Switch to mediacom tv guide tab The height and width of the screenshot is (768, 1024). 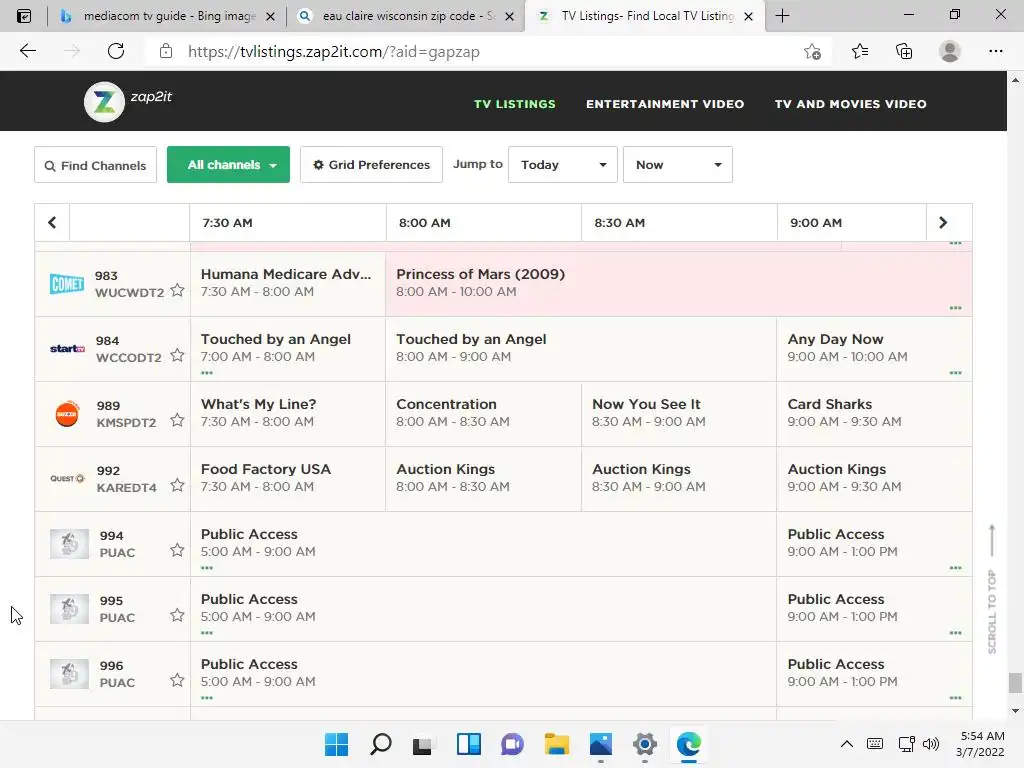[167, 16]
